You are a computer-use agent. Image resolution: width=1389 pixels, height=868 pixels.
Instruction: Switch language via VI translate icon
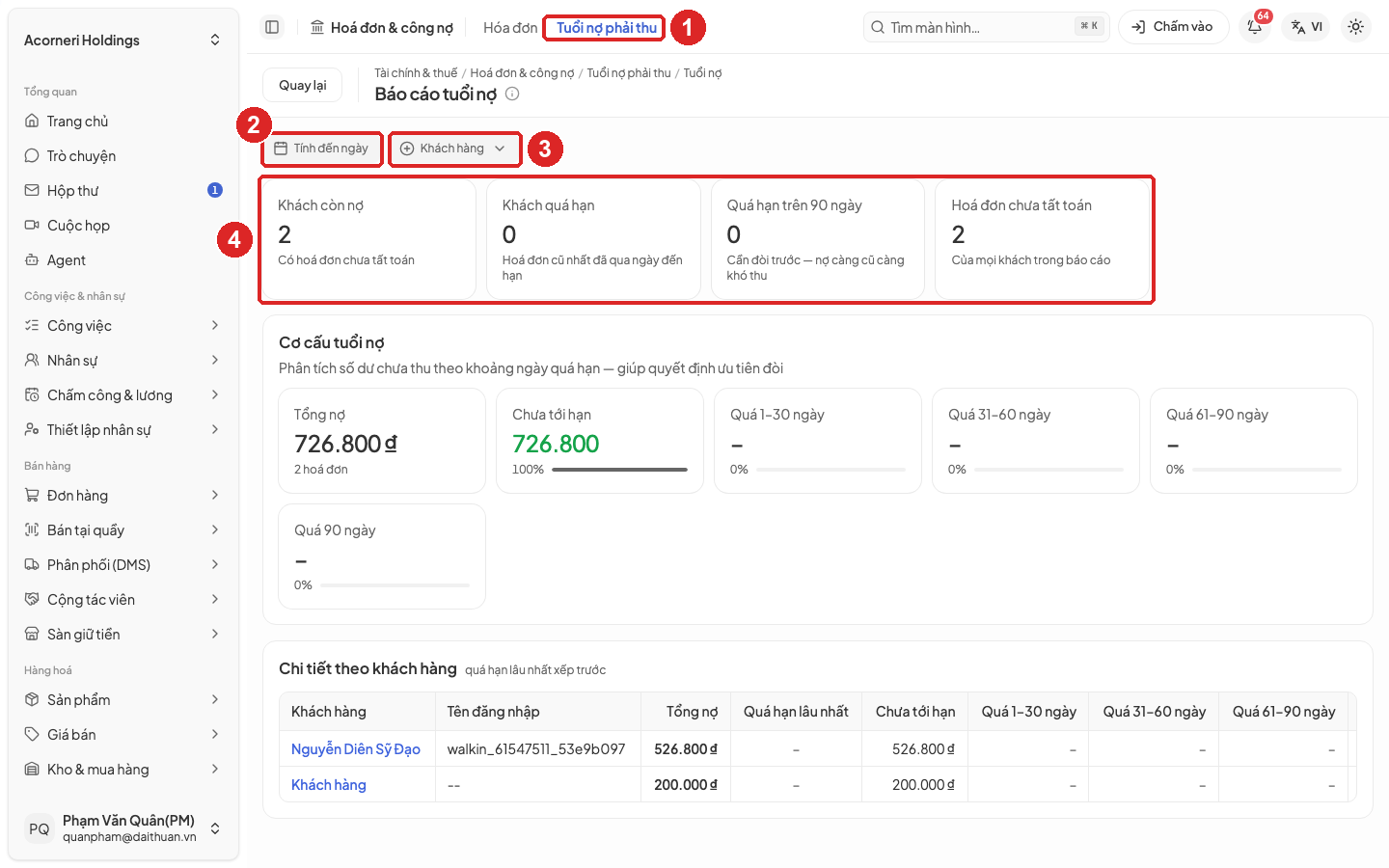point(1307,27)
